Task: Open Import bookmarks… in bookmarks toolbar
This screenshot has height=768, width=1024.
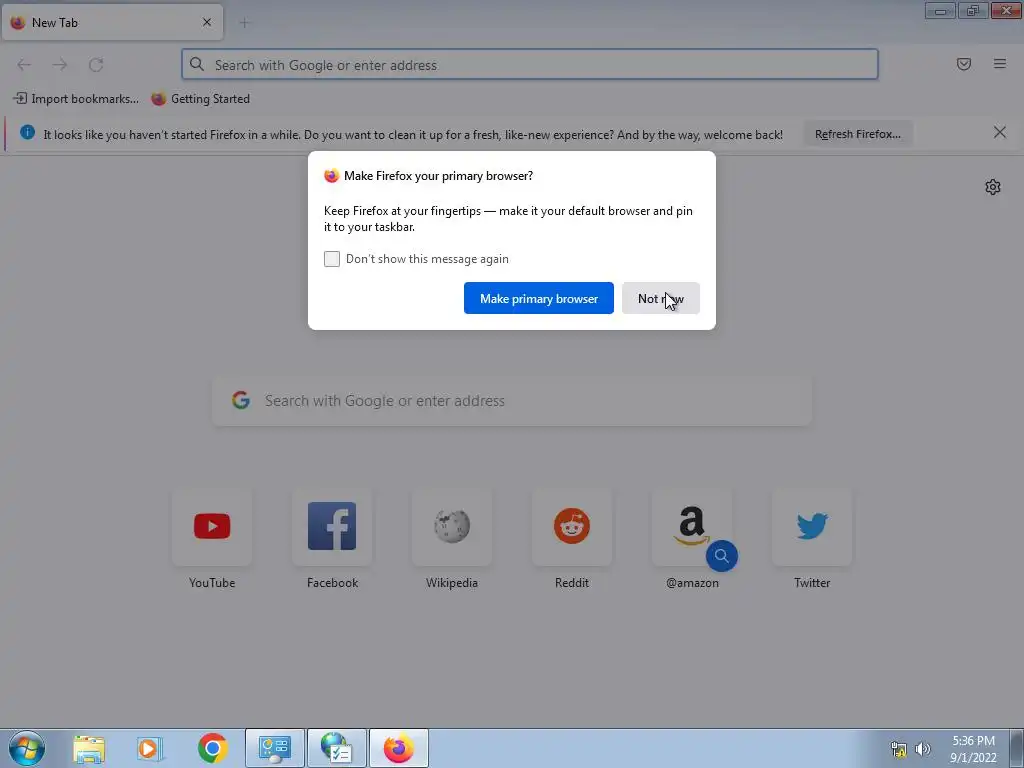Action: coord(76,99)
